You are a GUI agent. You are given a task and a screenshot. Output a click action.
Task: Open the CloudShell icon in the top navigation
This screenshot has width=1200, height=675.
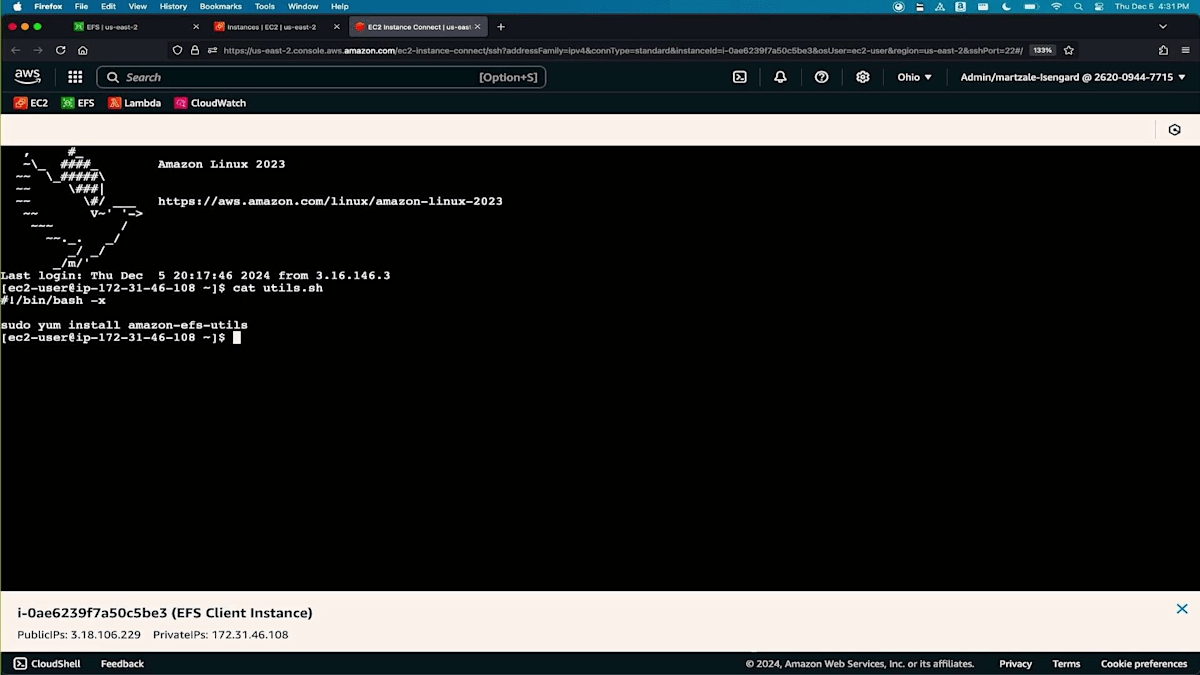pyautogui.click(x=740, y=77)
